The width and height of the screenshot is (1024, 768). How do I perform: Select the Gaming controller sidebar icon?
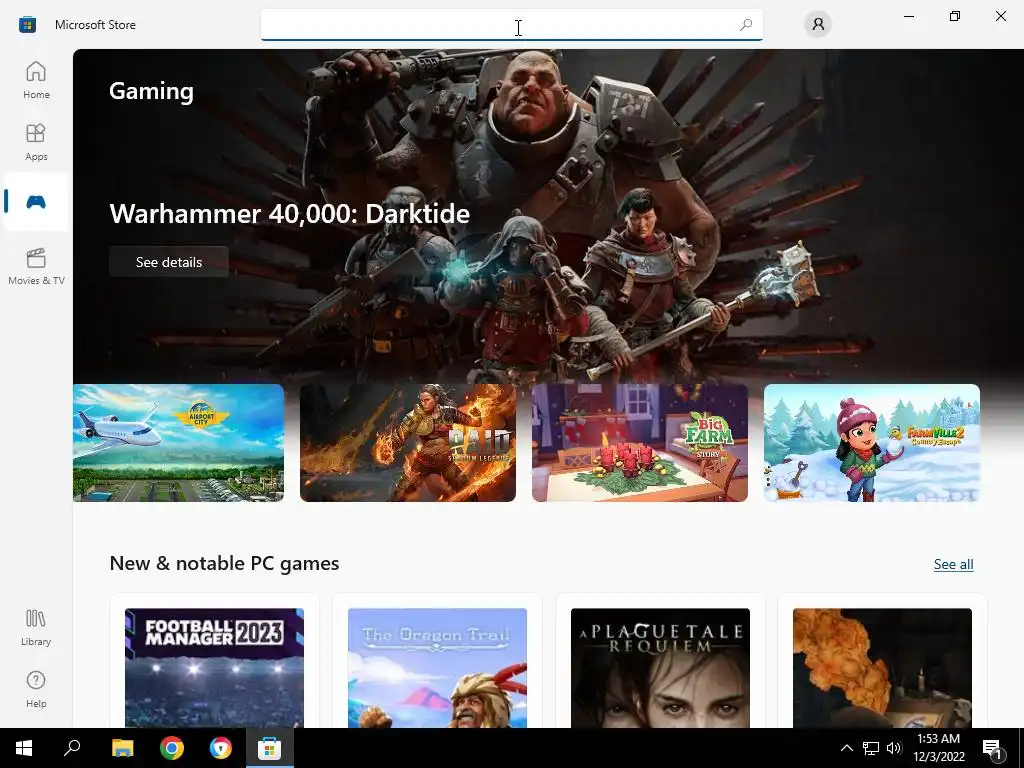tap(36, 202)
